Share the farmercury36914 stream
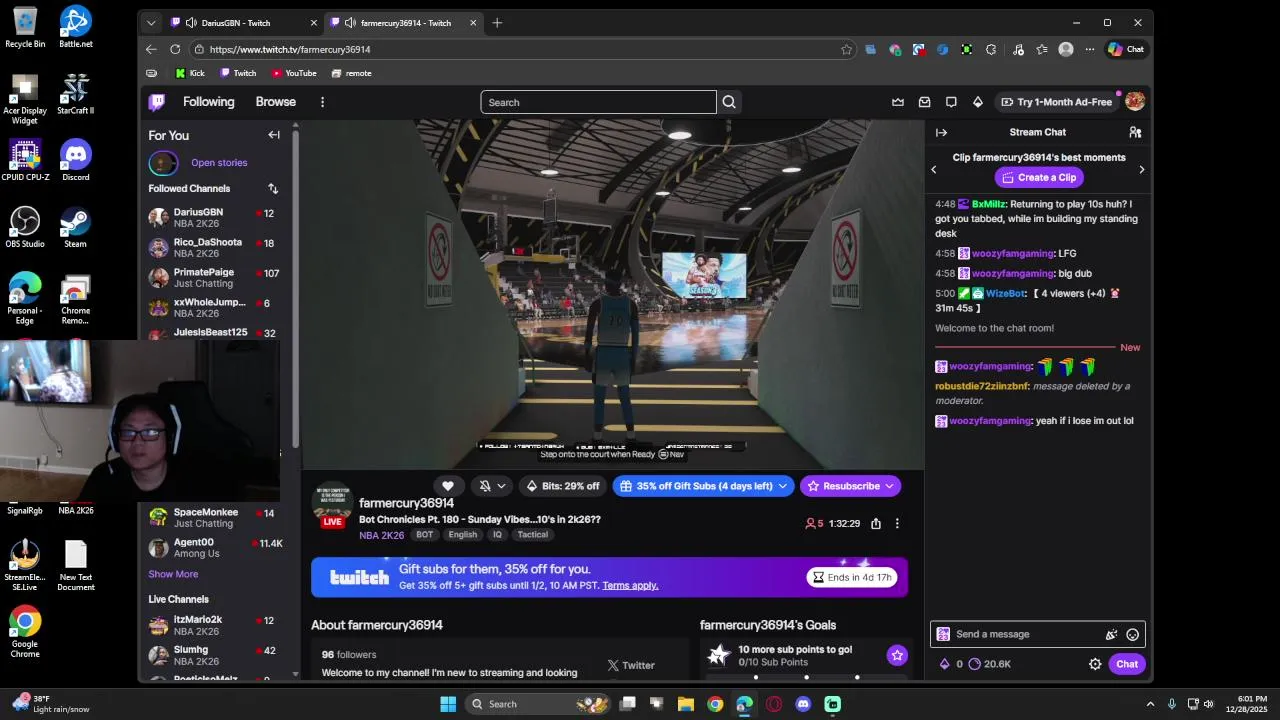This screenshot has height=720, width=1280. [x=876, y=523]
